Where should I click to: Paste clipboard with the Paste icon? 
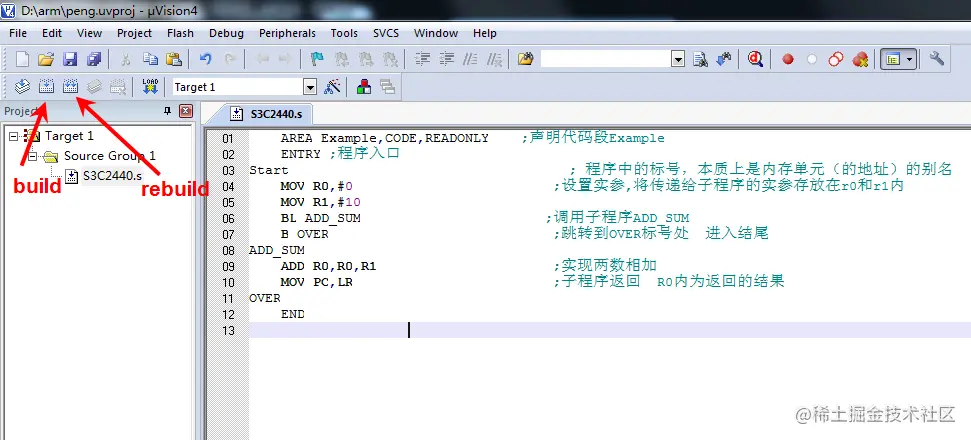[x=174, y=59]
